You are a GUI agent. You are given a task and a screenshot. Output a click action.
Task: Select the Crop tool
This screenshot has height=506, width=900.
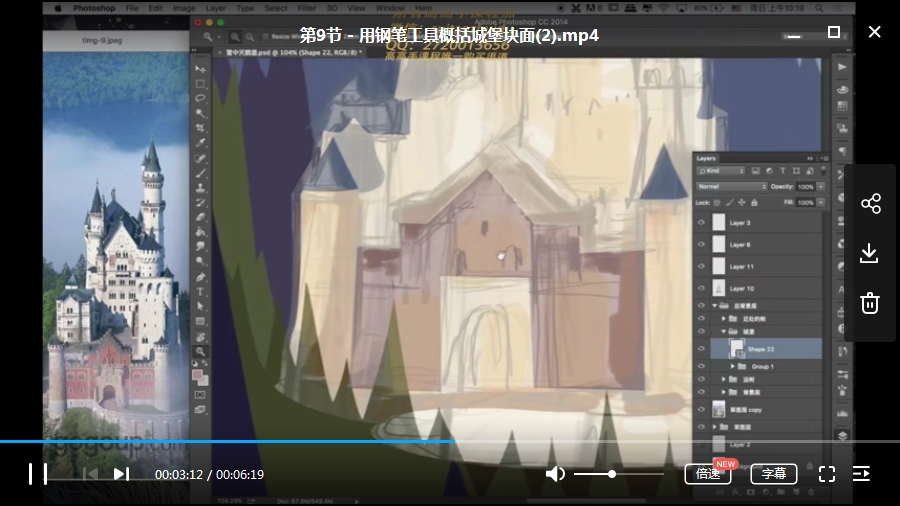pyautogui.click(x=200, y=128)
